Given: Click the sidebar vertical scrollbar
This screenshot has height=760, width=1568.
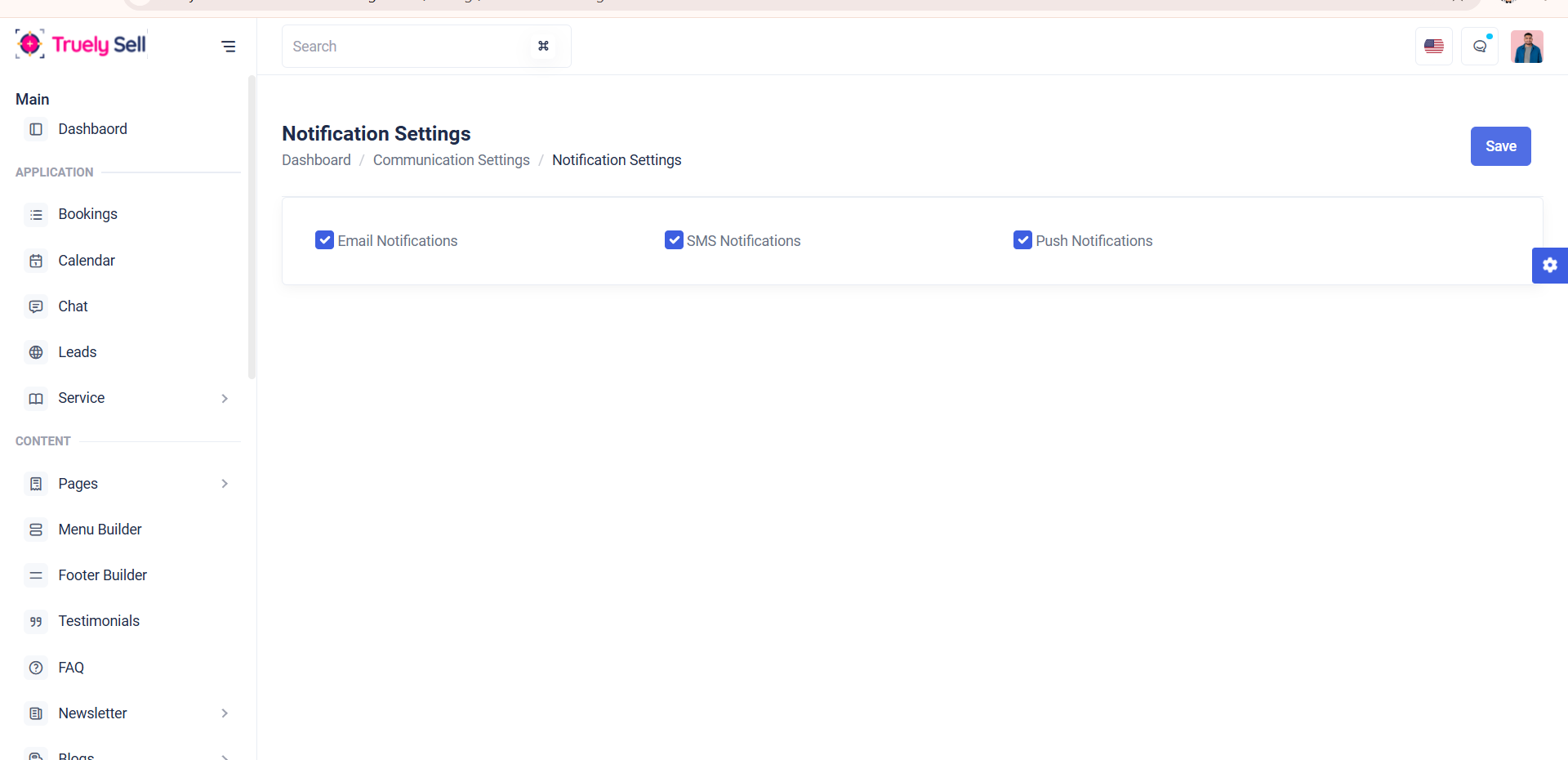Looking at the screenshot, I should 252,227.
